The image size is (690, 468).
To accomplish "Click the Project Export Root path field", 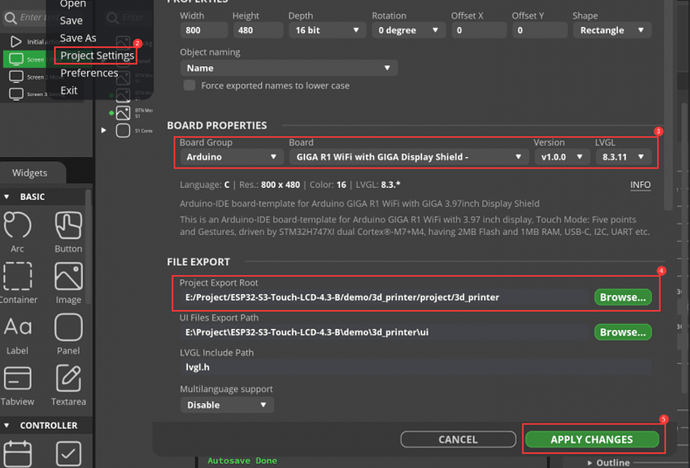I will coord(385,298).
